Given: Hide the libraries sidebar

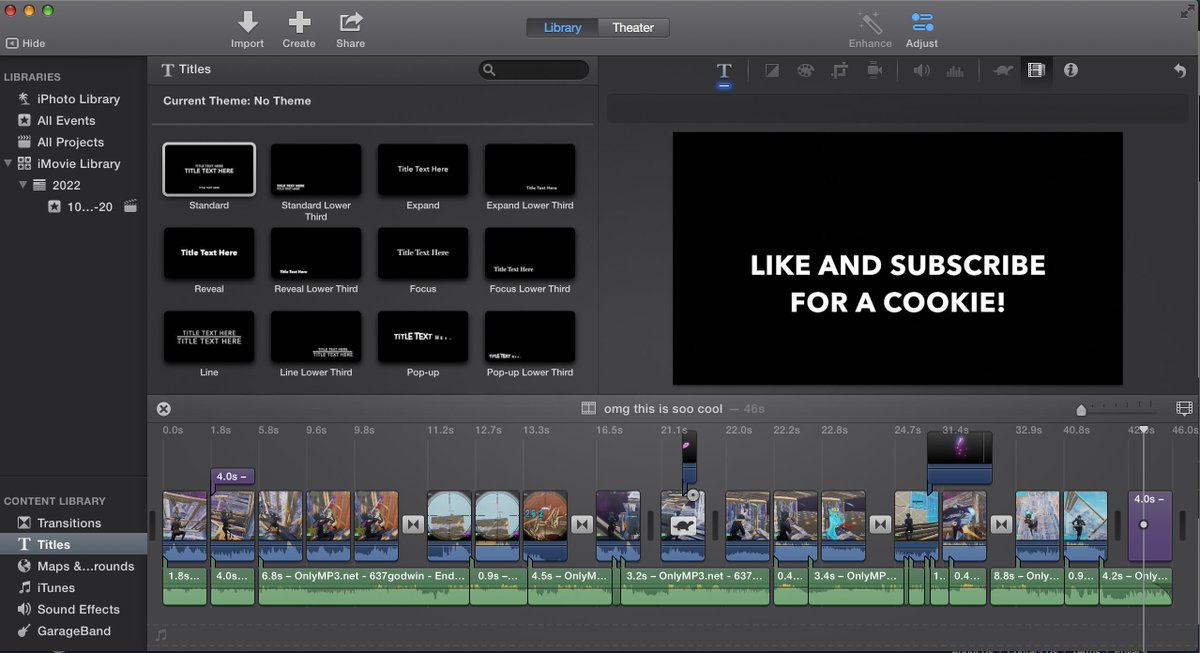Looking at the screenshot, I should (25, 44).
